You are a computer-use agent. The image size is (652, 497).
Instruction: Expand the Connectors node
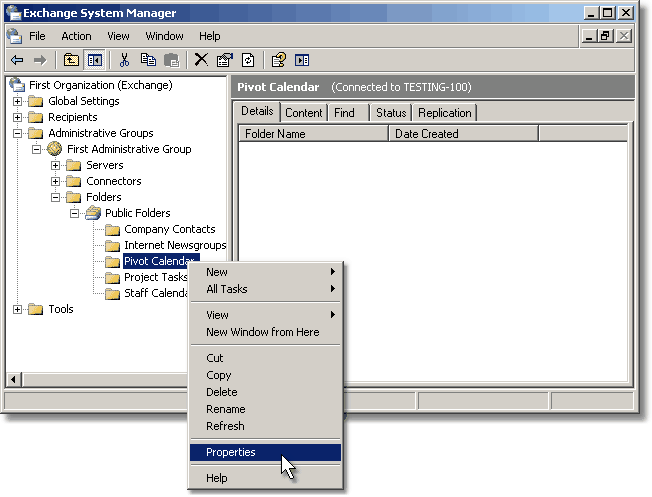(x=55, y=181)
